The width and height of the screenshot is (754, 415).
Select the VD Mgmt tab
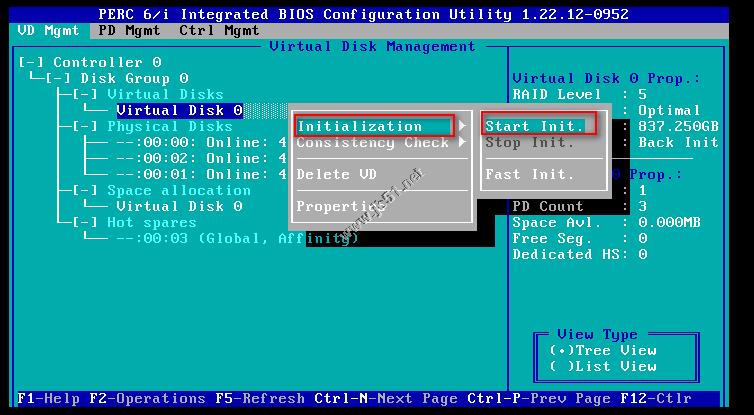[x=49, y=30]
